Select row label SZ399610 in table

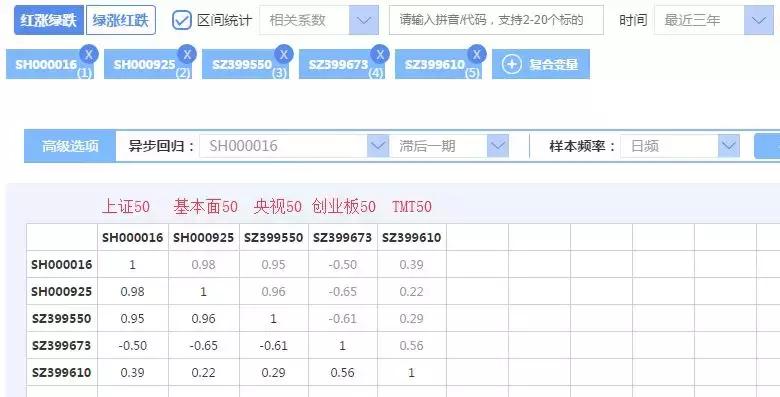[x=62, y=372]
